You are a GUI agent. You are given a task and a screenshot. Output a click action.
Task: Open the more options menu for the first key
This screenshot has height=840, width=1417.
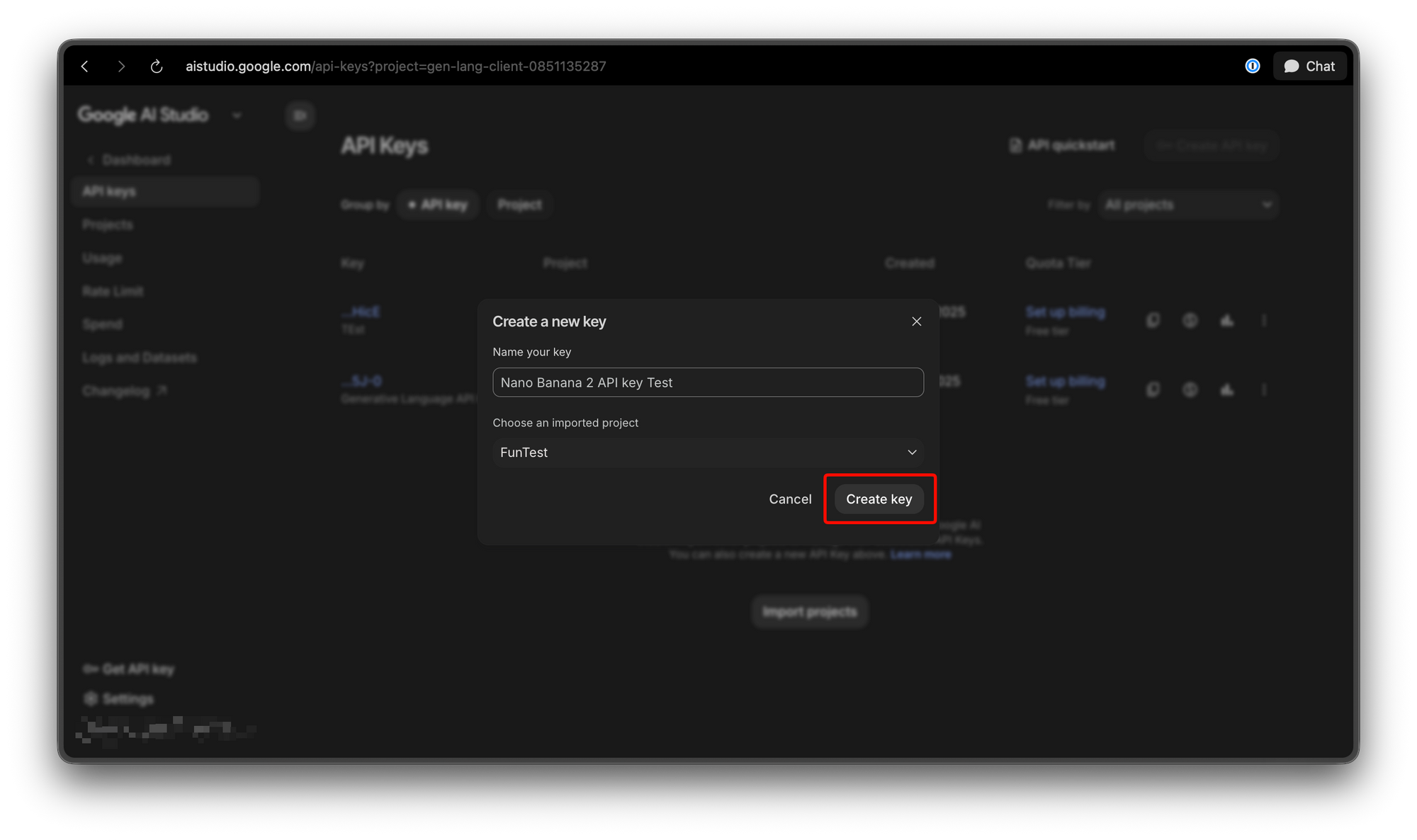click(1264, 320)
